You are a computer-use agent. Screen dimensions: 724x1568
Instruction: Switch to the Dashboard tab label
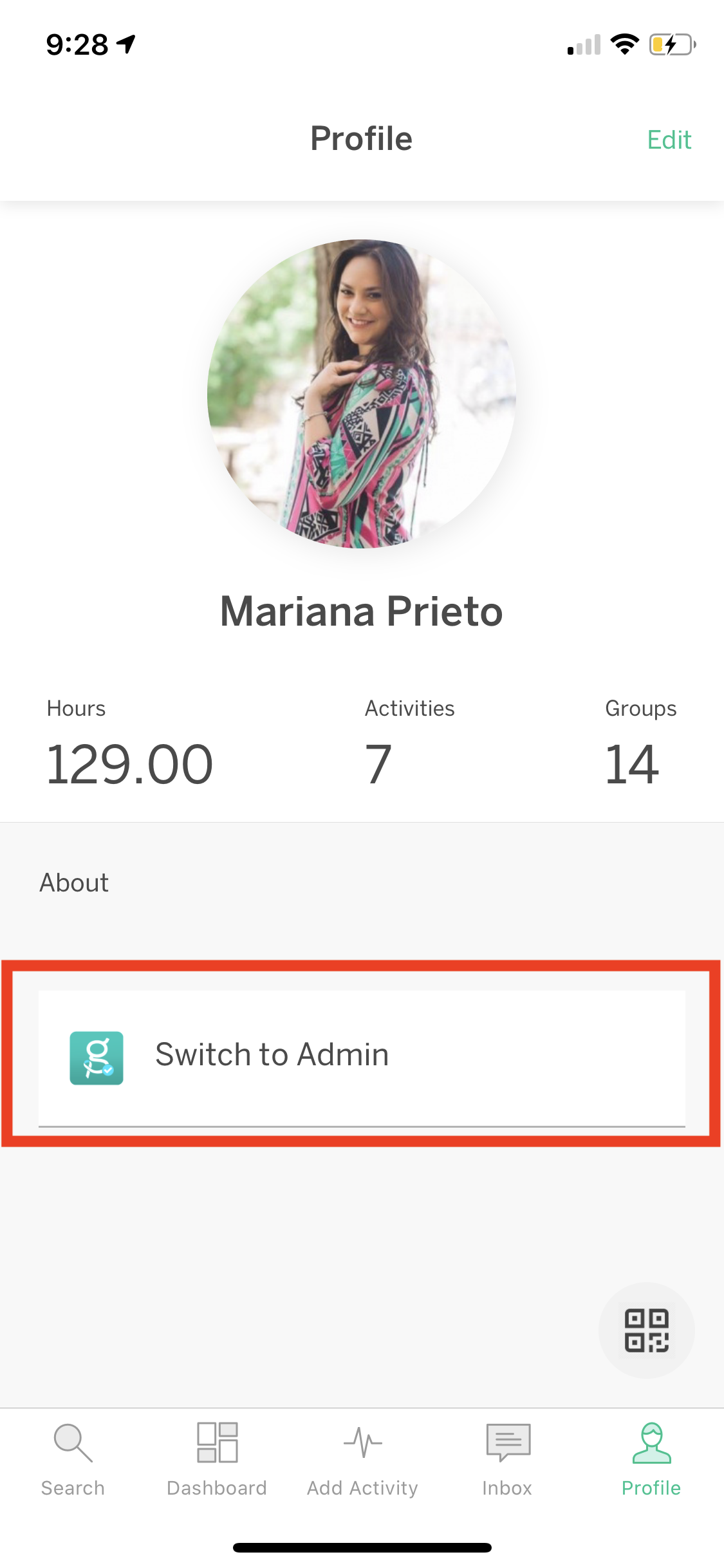click(x=217, y=1488)
